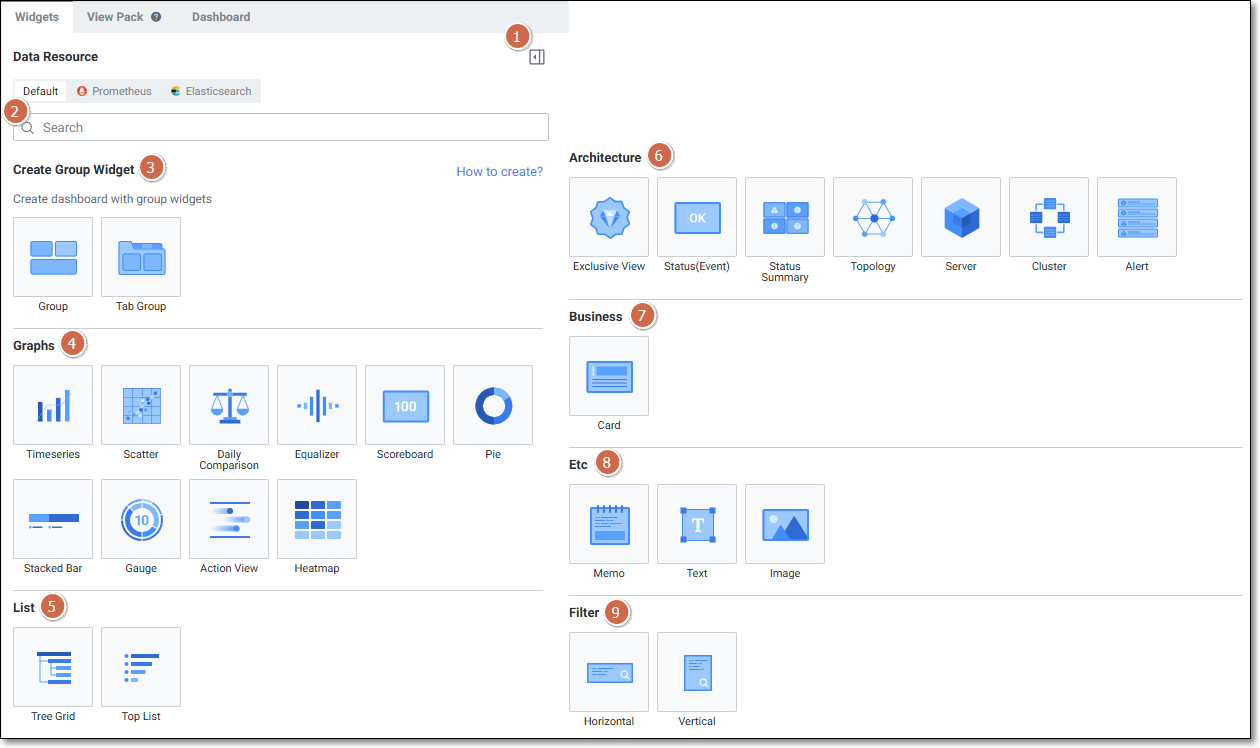The height and width of the screenshot is (748, 1260).
Task: Open the Dashboard tab
Action: coord(221,17)
